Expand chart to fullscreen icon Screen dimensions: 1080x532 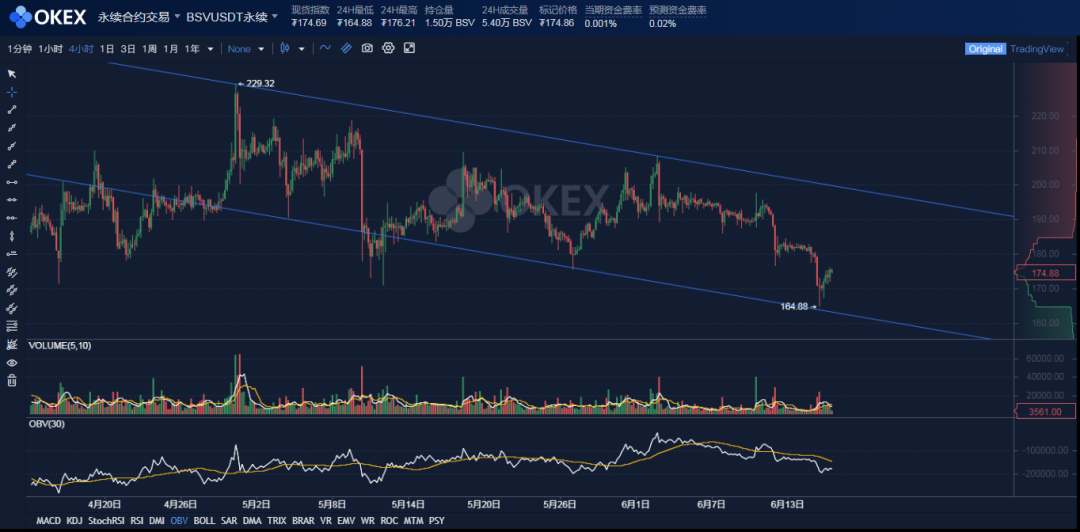click(409, 48)
